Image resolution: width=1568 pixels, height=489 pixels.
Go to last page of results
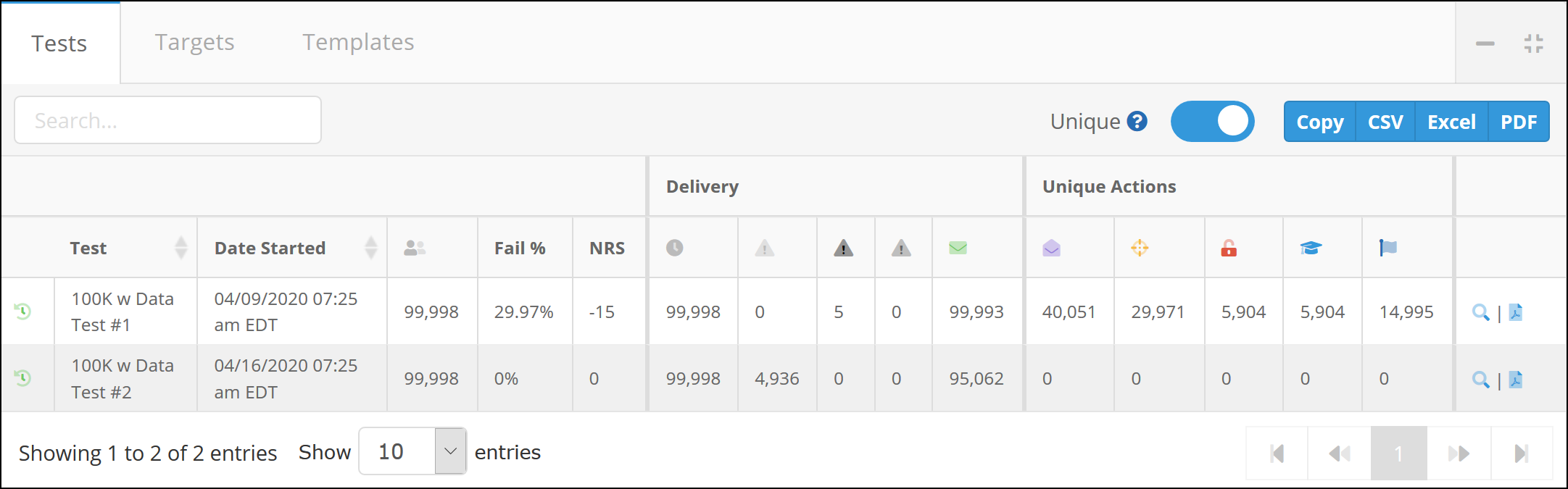coord(1522,454)
